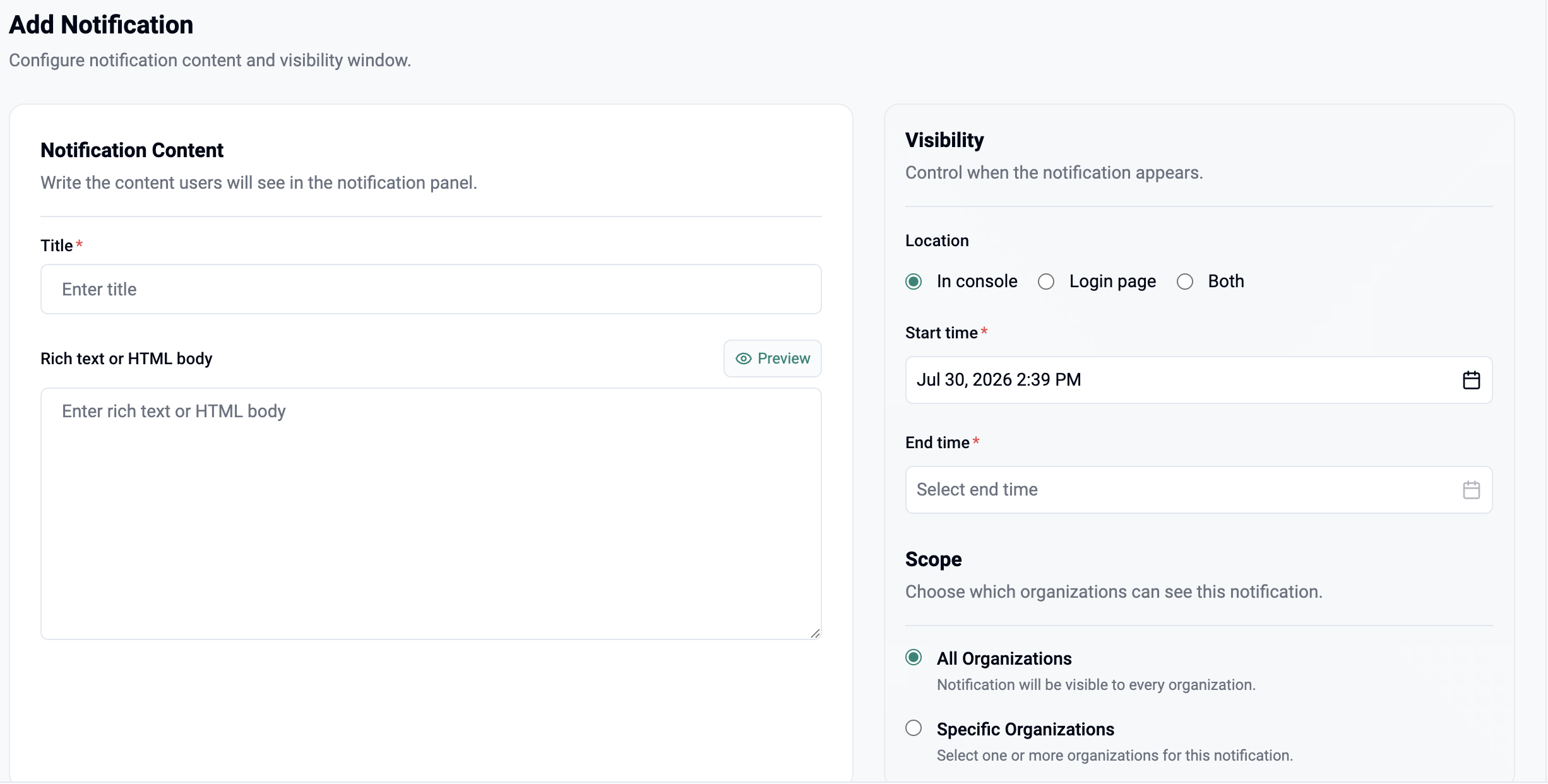This screenshot has height=784, width=1548.
Task: Select the In console location radio
Action: pos(914,282)
